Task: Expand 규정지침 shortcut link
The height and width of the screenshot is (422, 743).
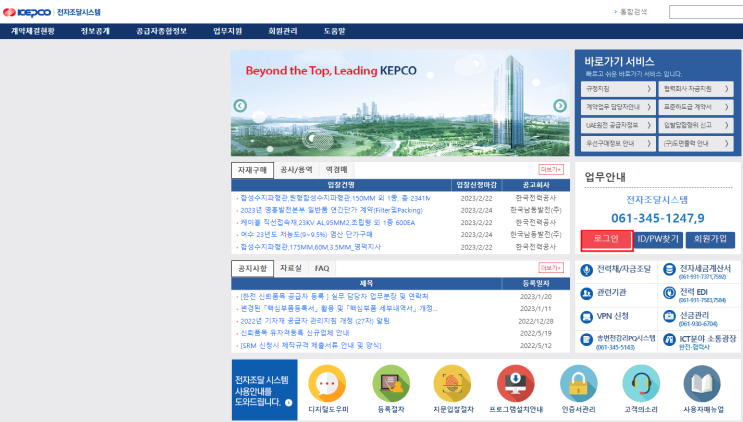Action: click(616, 88)
